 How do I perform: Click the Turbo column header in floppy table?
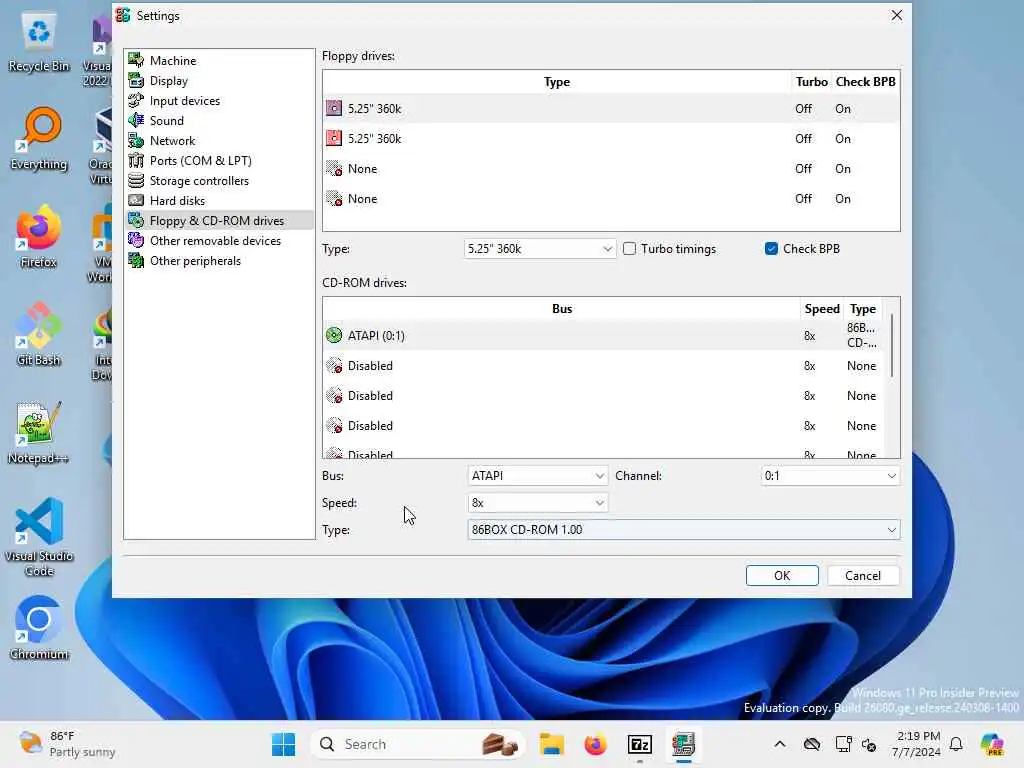coord(811,82)
